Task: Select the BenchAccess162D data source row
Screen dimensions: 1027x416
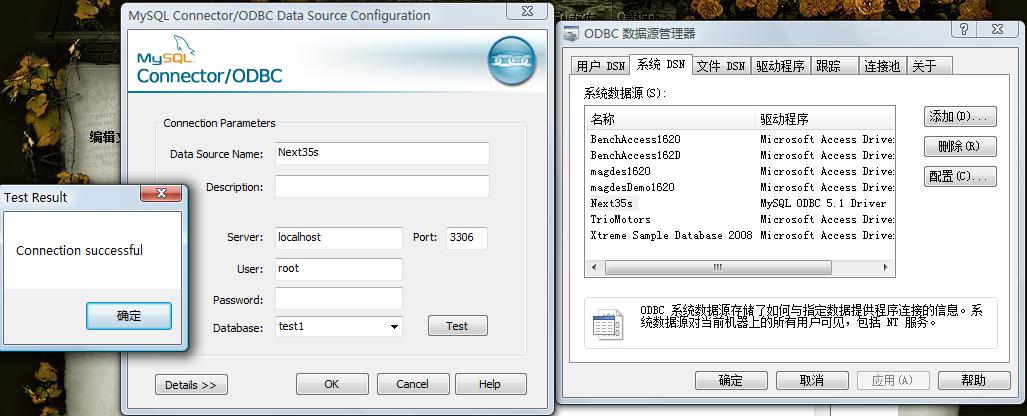Action: 741,155
